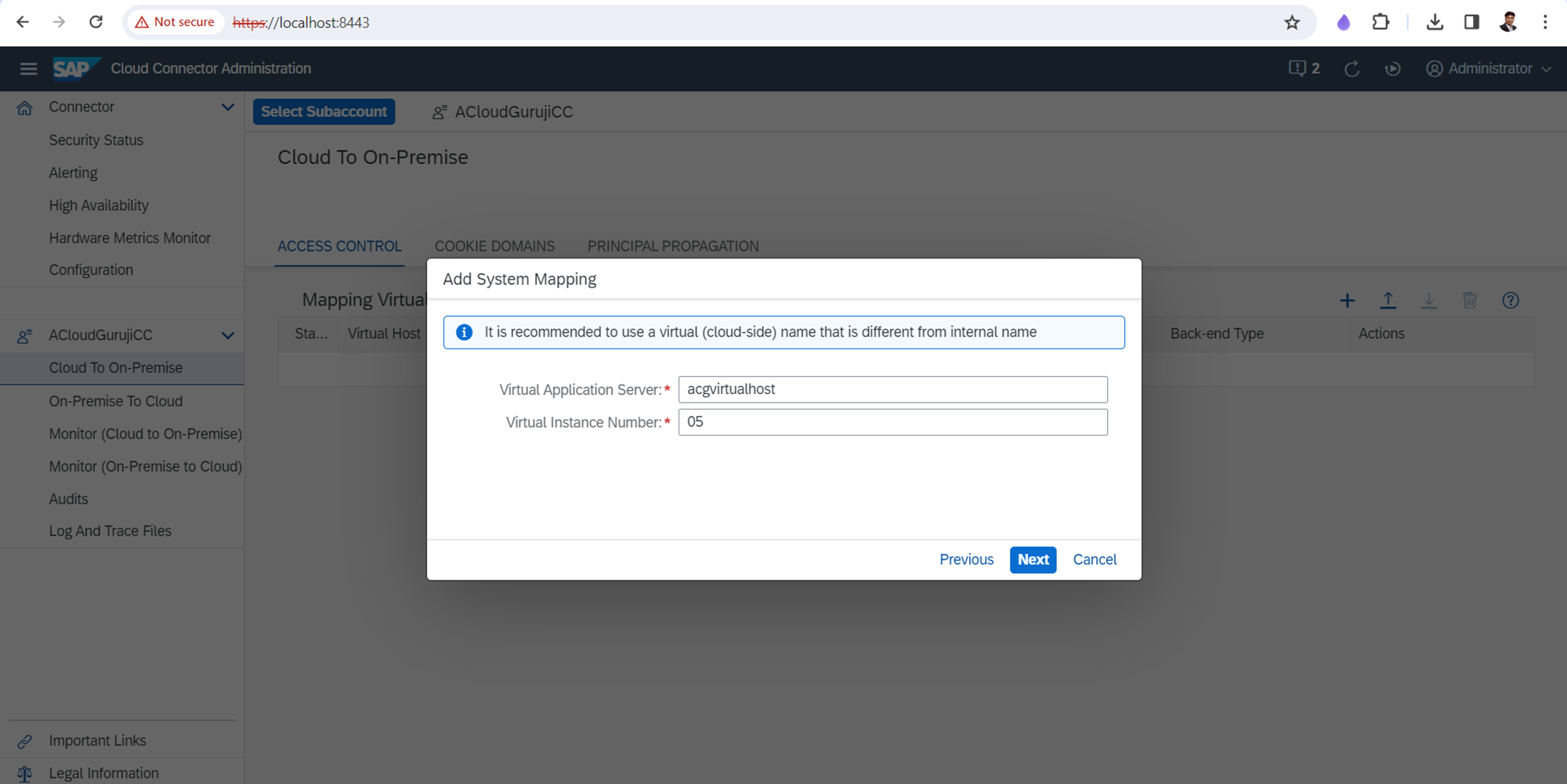Open the Administrator user dropdown
Image resolution: width=1567 pixels, height=784 pixels.
[x=1489, y=69]
